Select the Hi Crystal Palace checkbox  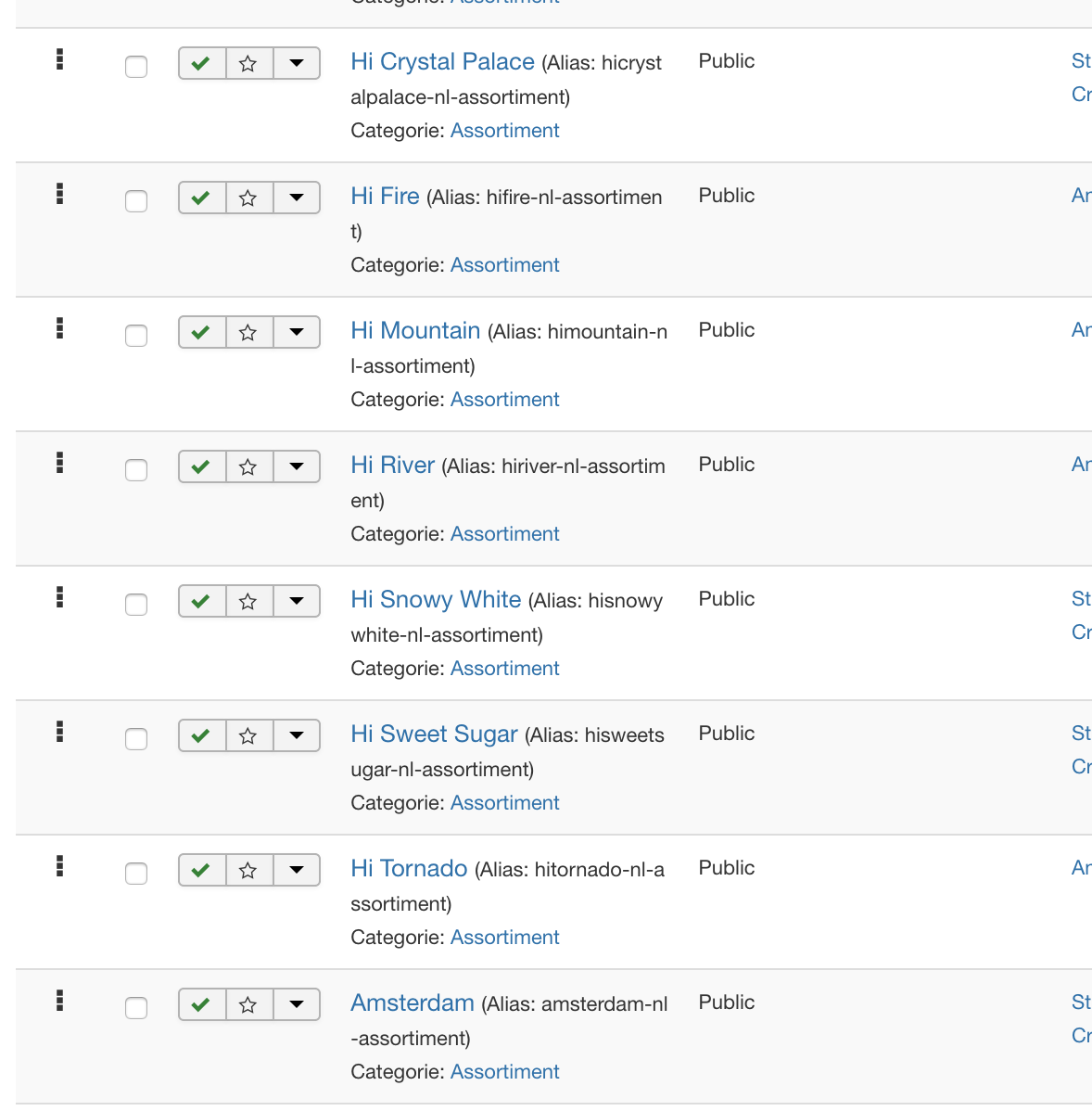136,67
